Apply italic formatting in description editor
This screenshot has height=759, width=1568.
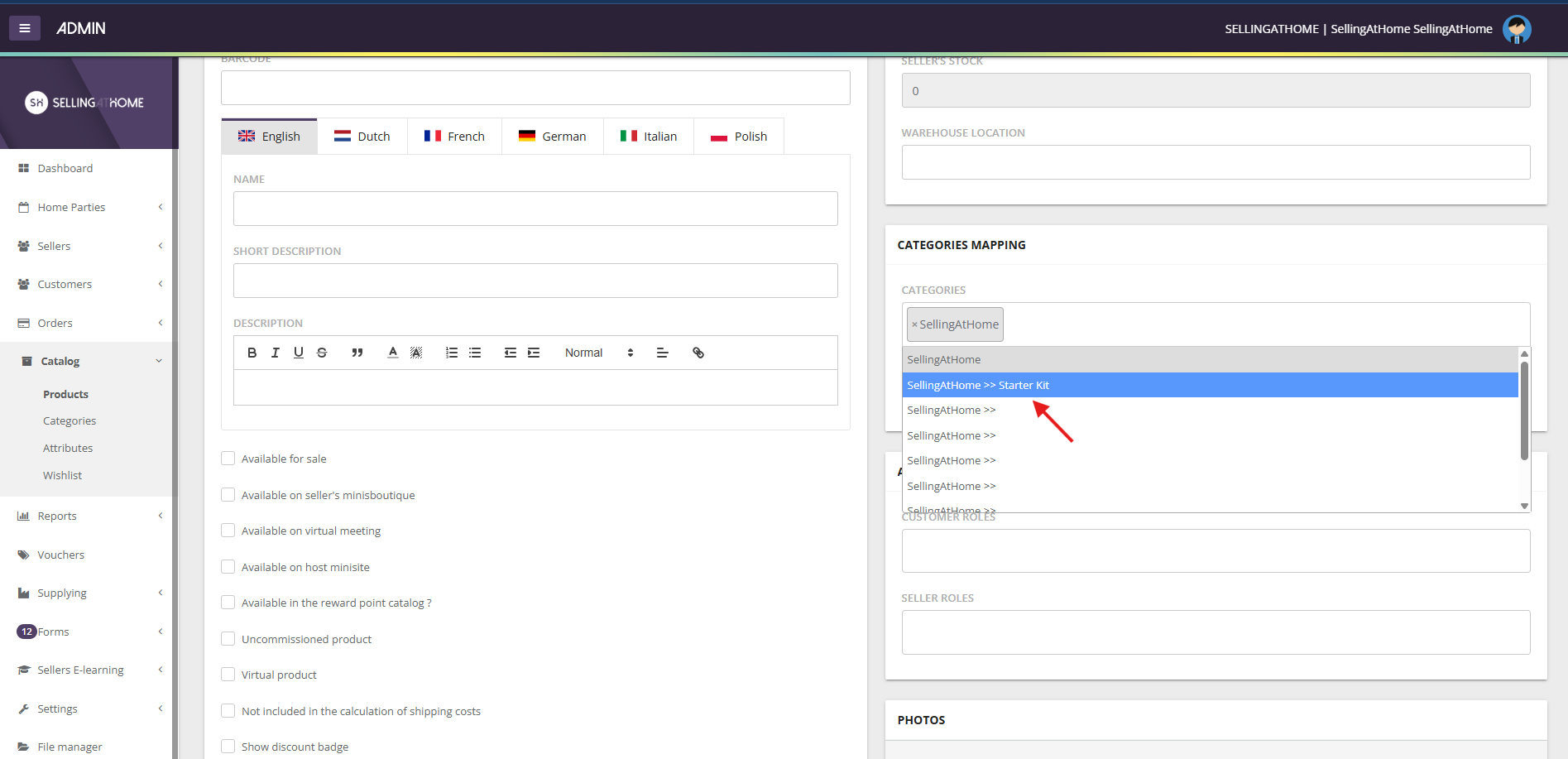(x=276, y=353)
